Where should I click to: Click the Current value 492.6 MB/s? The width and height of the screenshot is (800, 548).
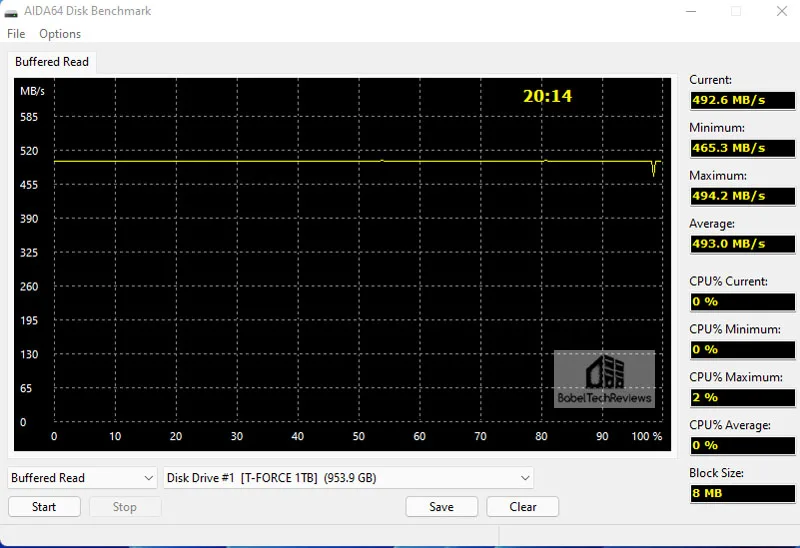pyautogui.click(x=742, y=100)
